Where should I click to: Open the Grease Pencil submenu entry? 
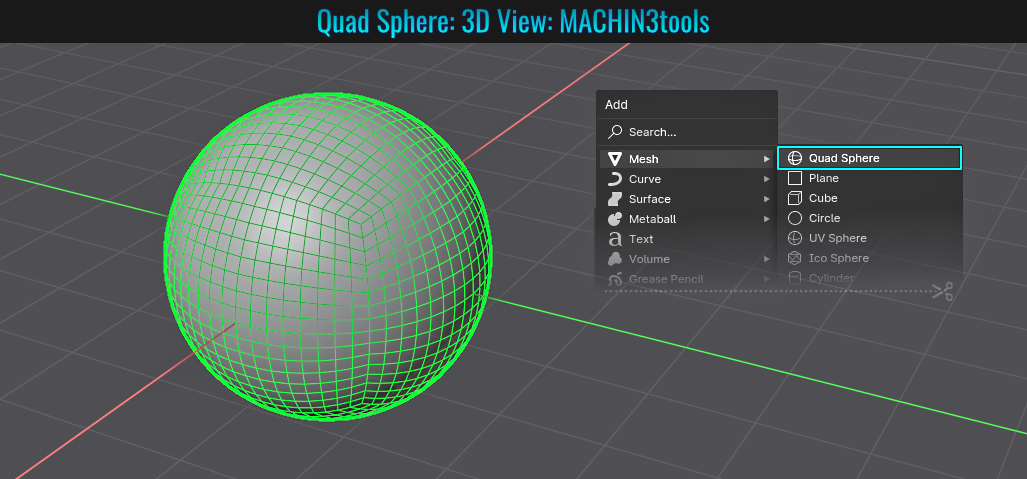click(686, 279)
